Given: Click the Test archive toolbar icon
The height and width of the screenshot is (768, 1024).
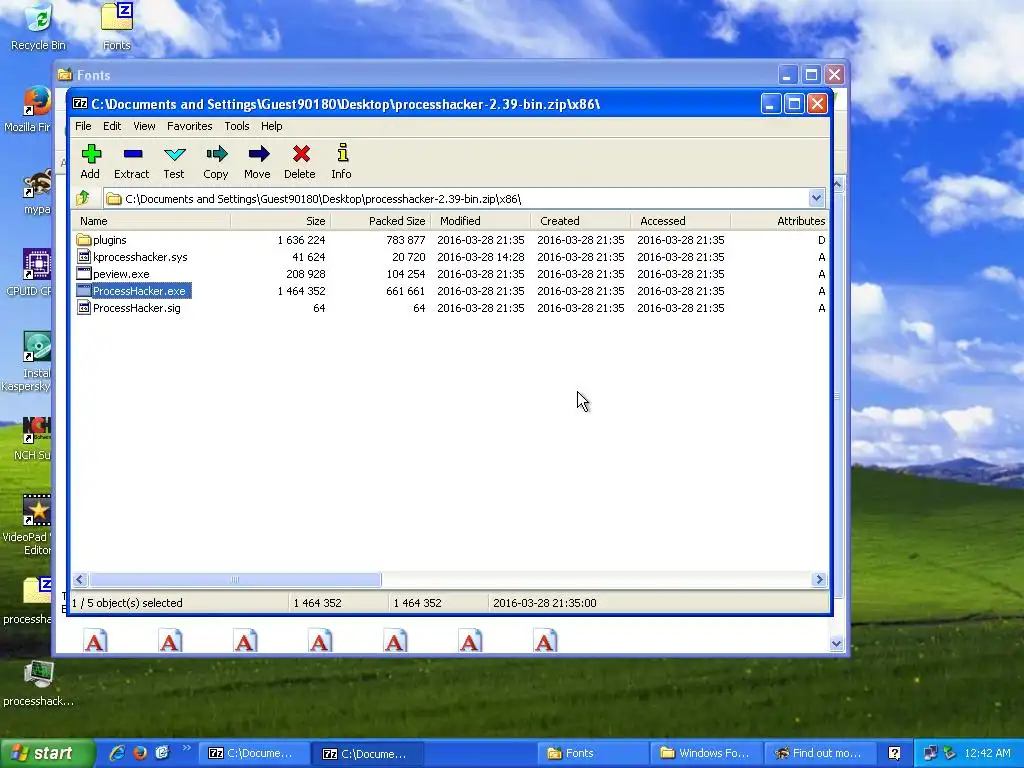Looking at the screenshot, I should click(174, 154).
